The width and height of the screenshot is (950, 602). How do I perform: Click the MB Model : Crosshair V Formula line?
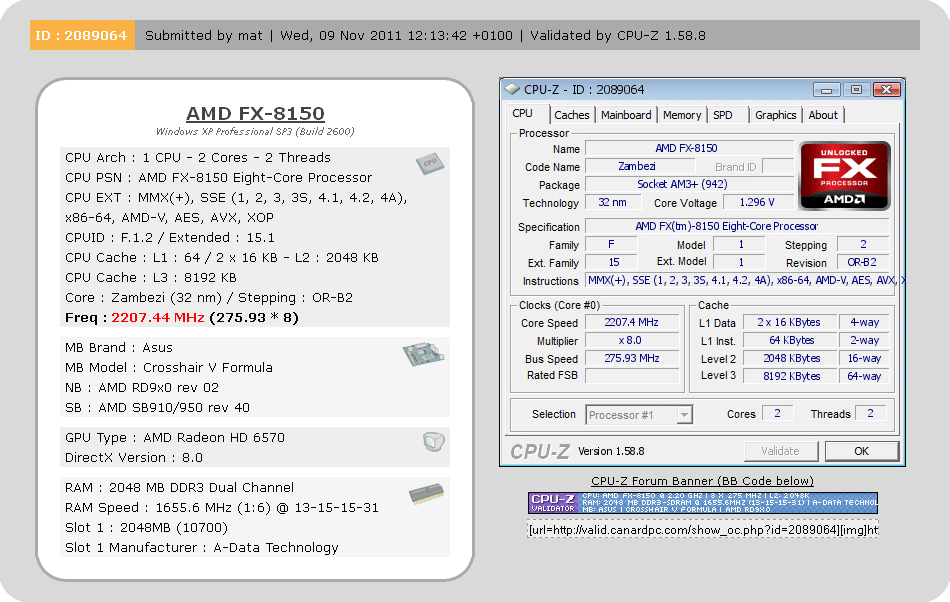click(169, 368)
